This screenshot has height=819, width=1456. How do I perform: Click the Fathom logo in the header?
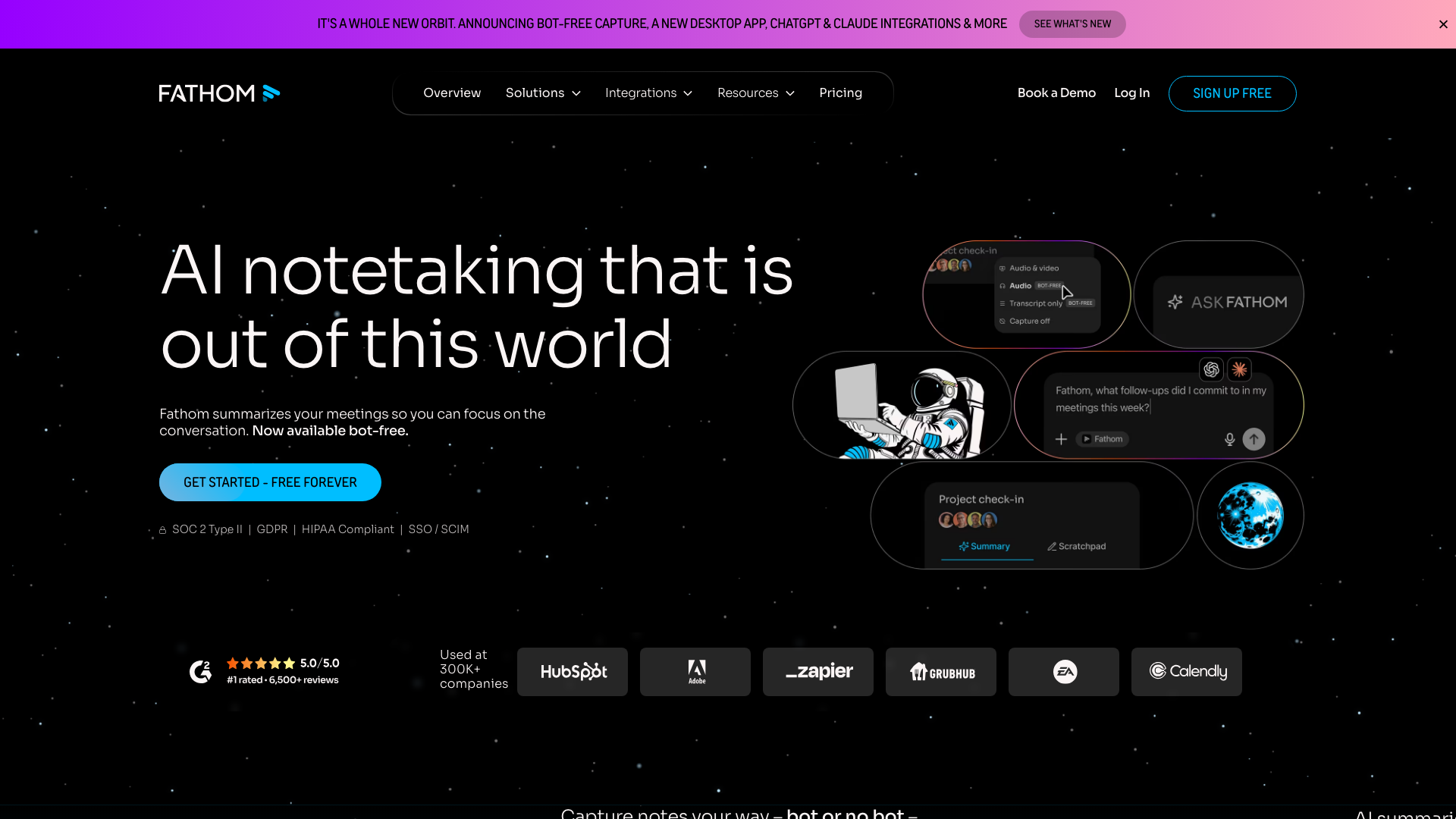pos(219,93)
